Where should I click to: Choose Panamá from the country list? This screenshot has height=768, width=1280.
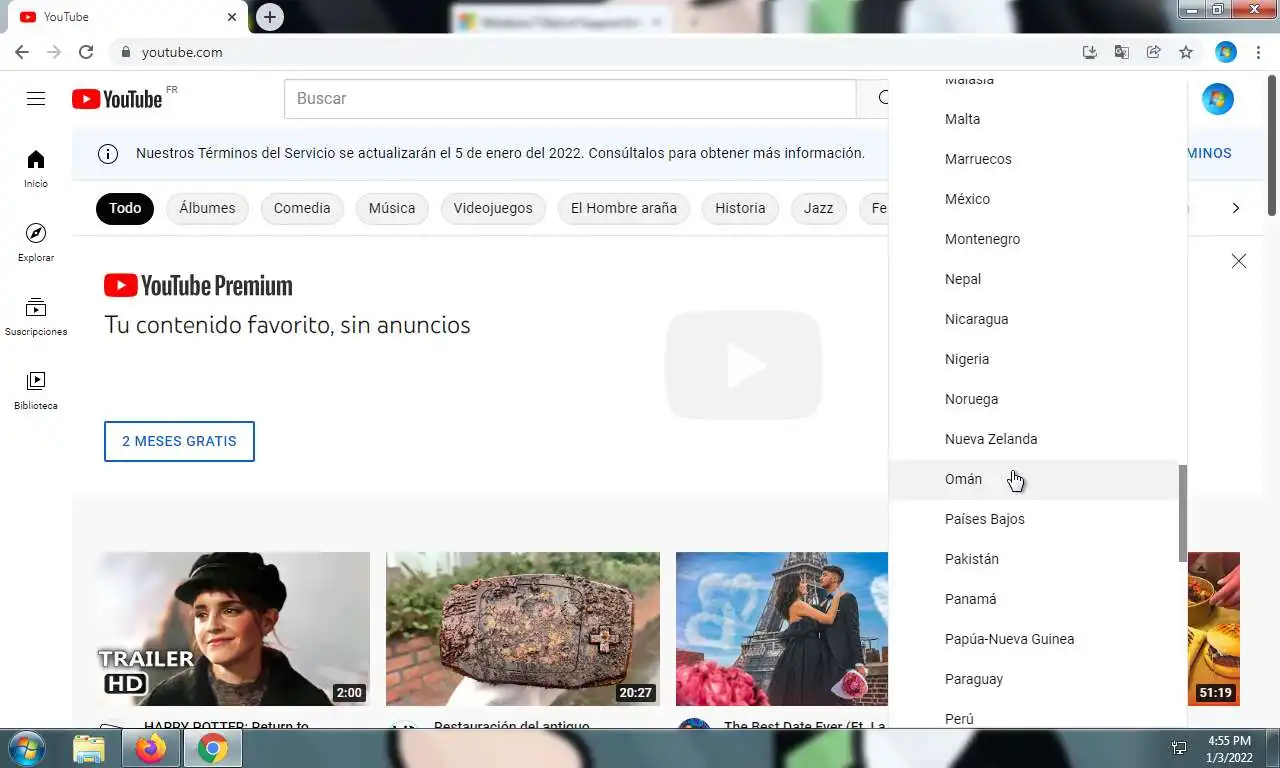(1033, 599)
